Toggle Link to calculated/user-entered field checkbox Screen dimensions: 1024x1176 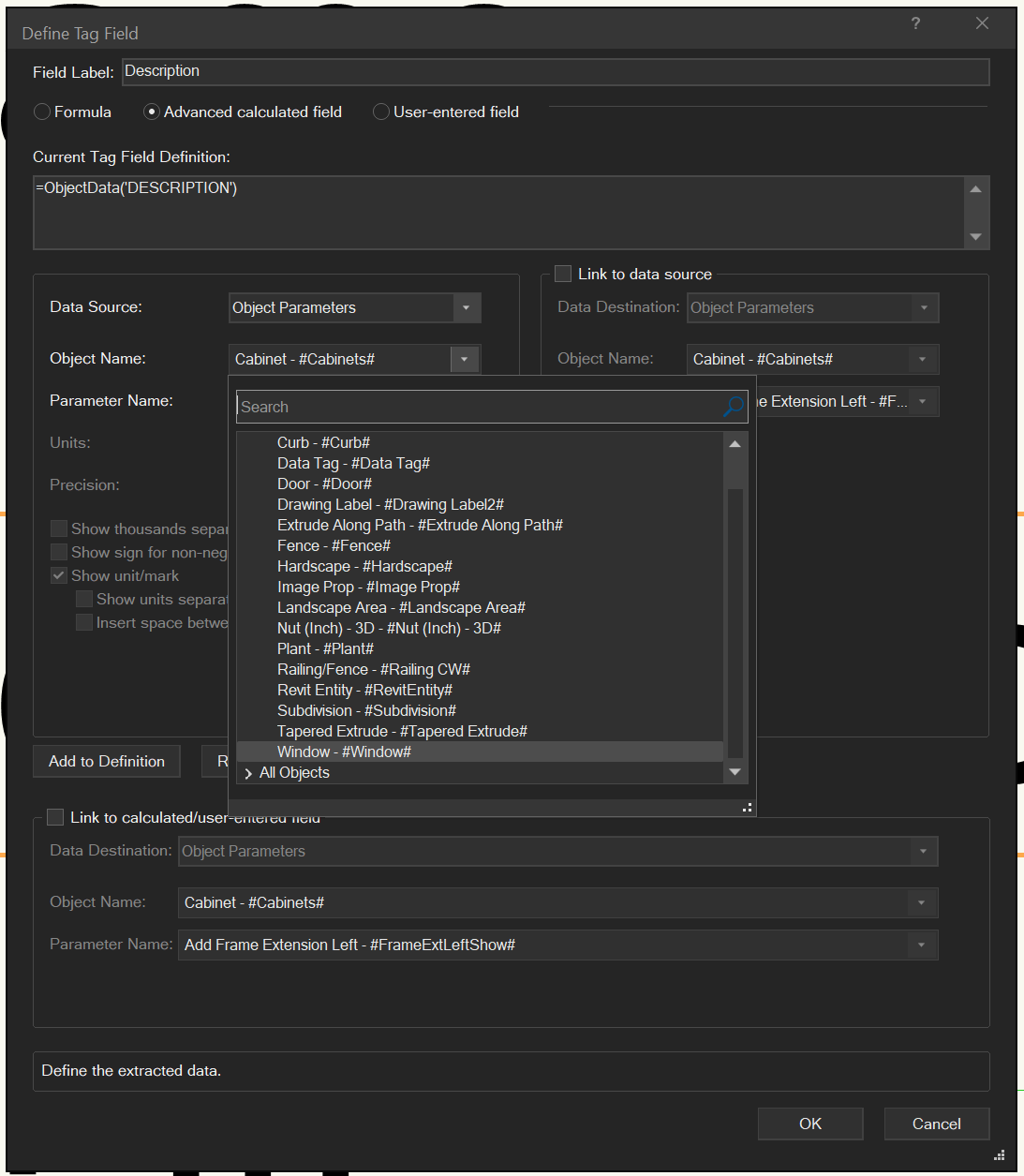point(55,817)
